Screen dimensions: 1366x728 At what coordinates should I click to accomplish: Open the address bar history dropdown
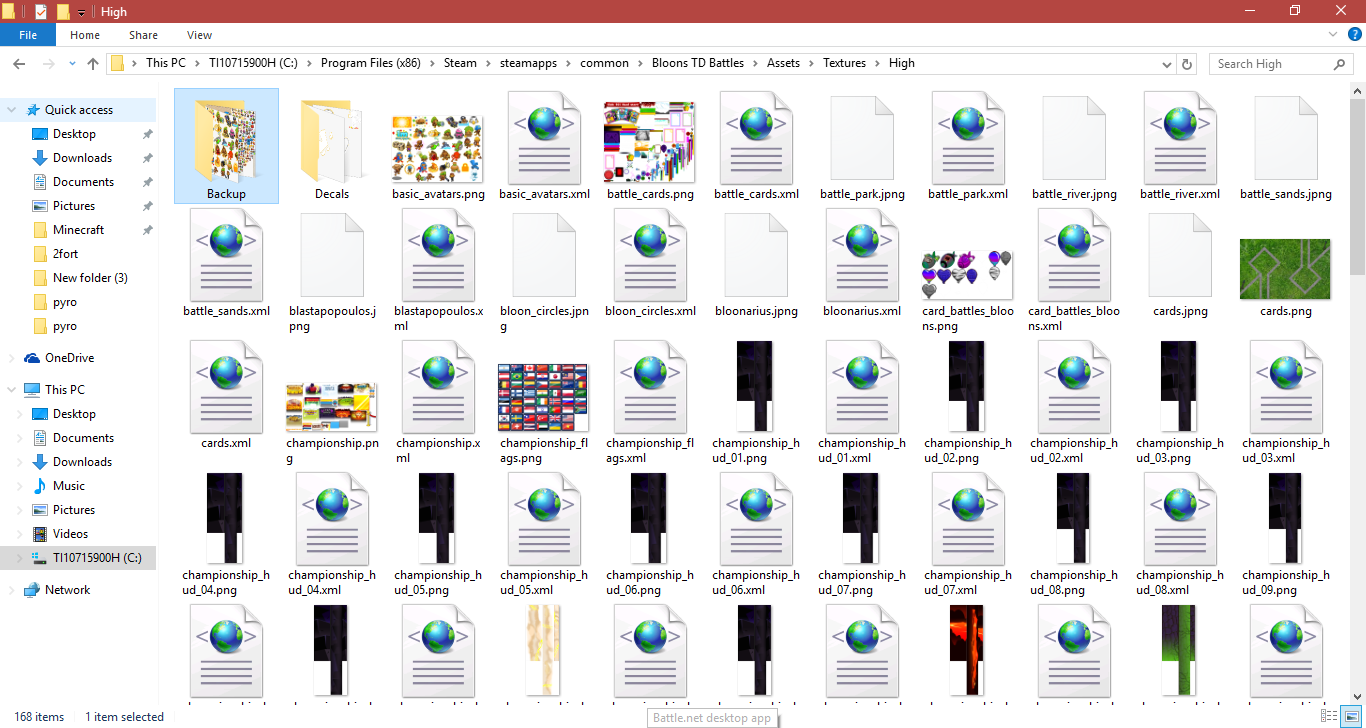tap(1167, 63)
